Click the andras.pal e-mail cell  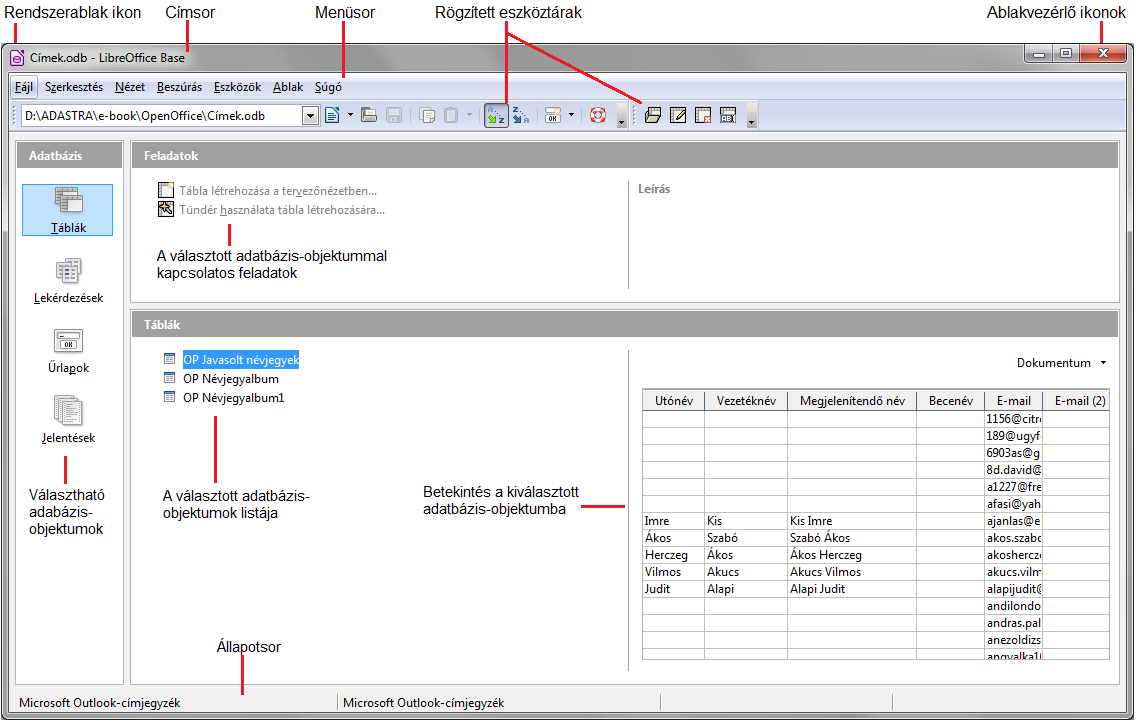coord(1014,623)
